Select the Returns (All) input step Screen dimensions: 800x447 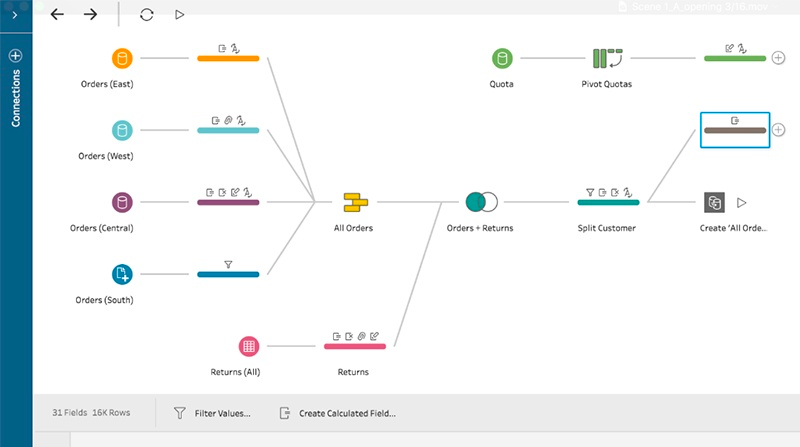pyautogui.click(x=250, y=346)
